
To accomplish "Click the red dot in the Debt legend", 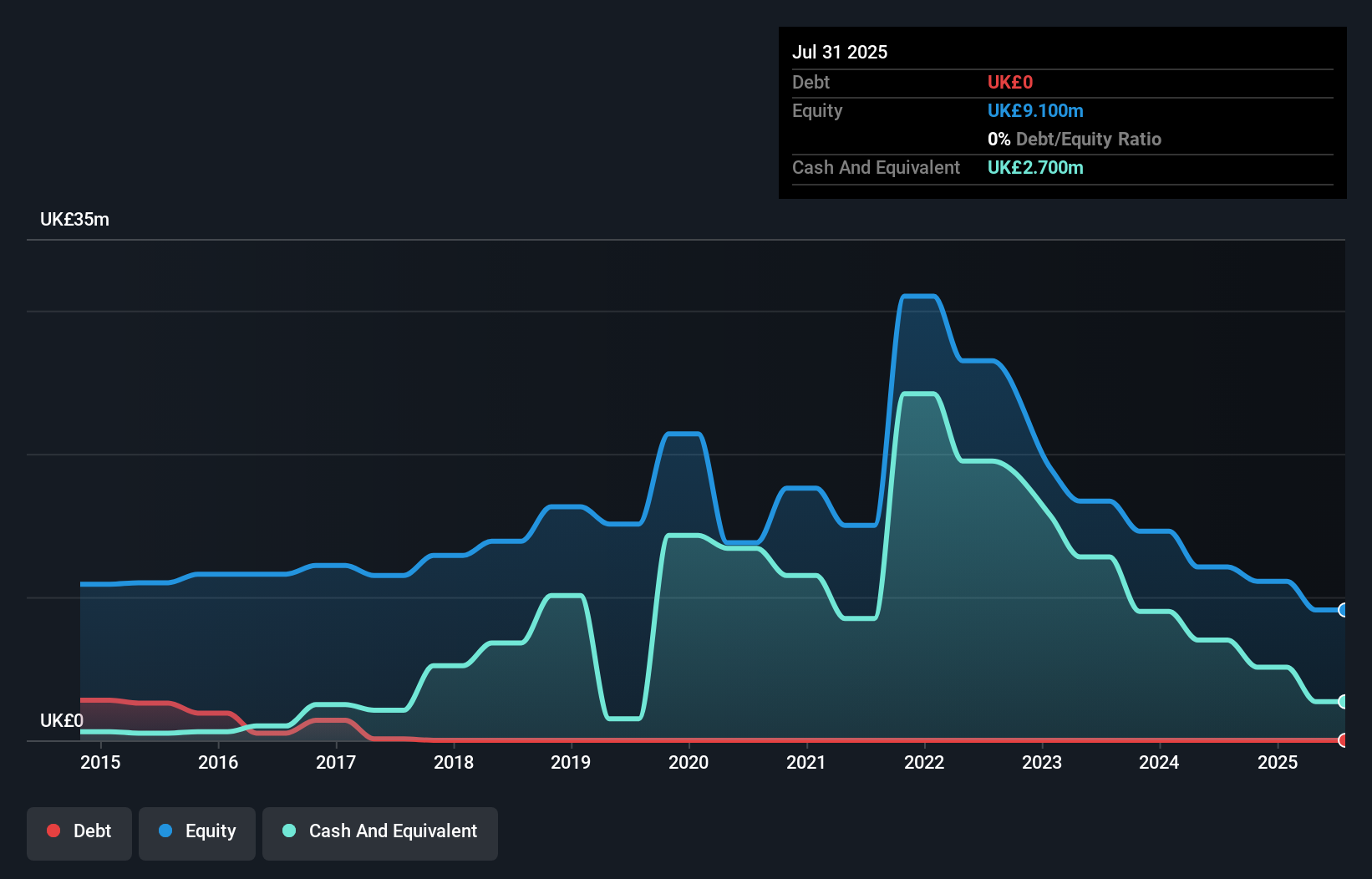I will [53, 831].
